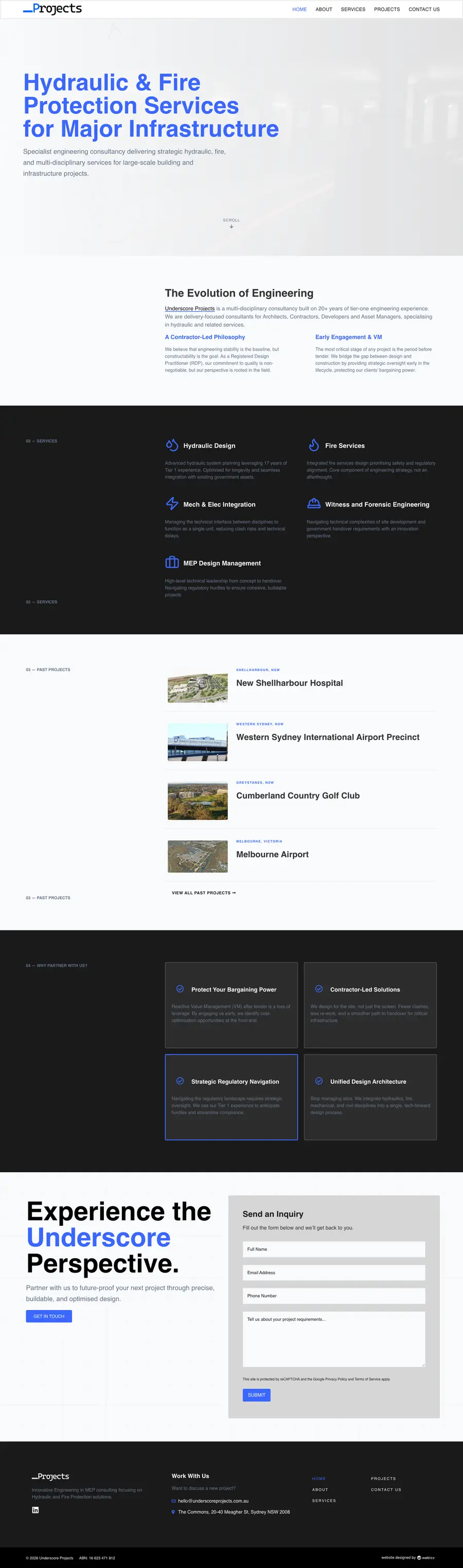The image size is (463, 1568).
Task: Select the Unified Design Architecture card
Action: point(370,1097)
